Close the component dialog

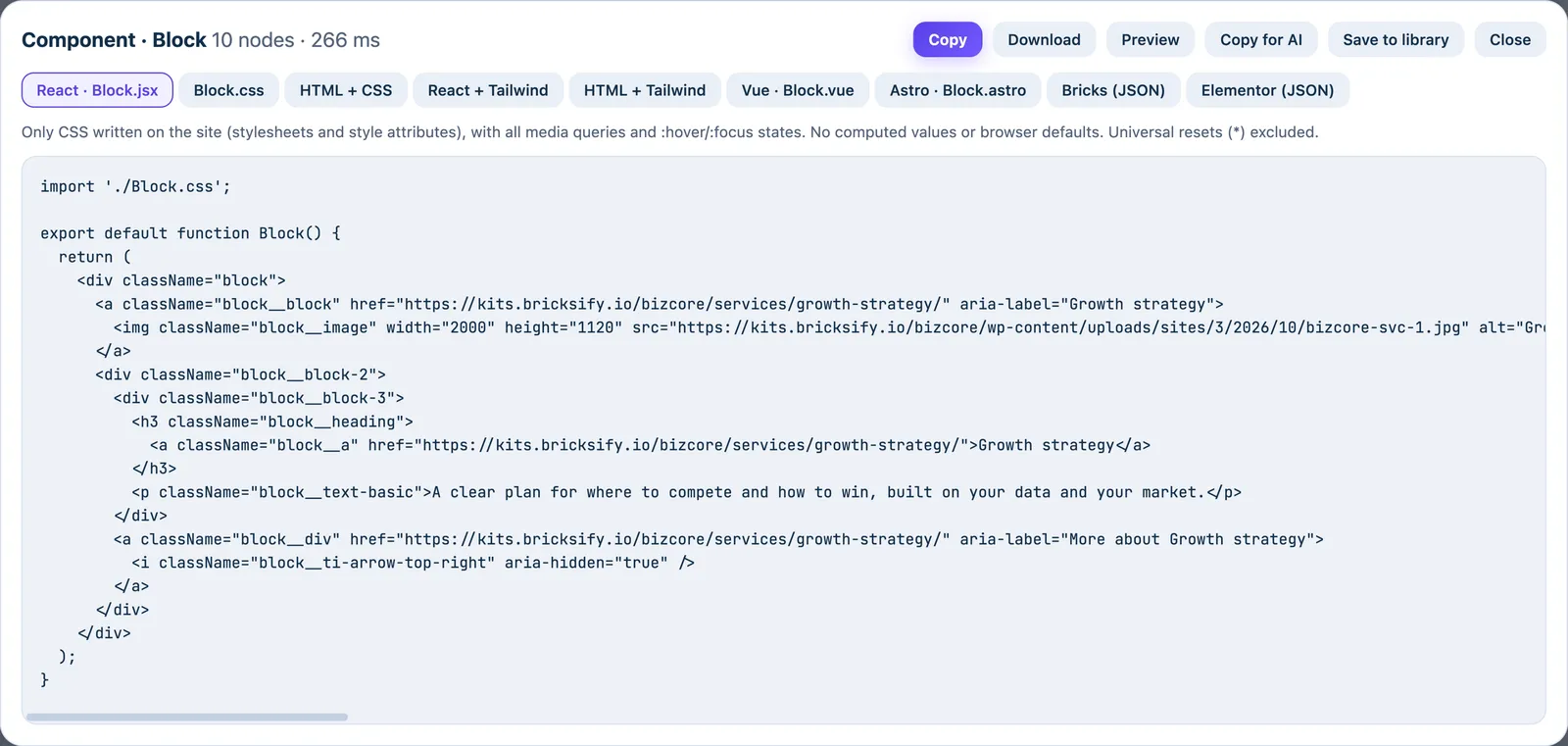1510,39
